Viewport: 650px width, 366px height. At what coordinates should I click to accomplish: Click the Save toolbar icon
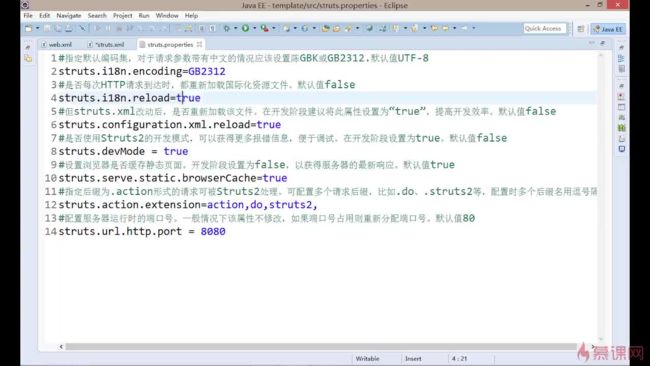pyautogui.click(x=47, y=29)
